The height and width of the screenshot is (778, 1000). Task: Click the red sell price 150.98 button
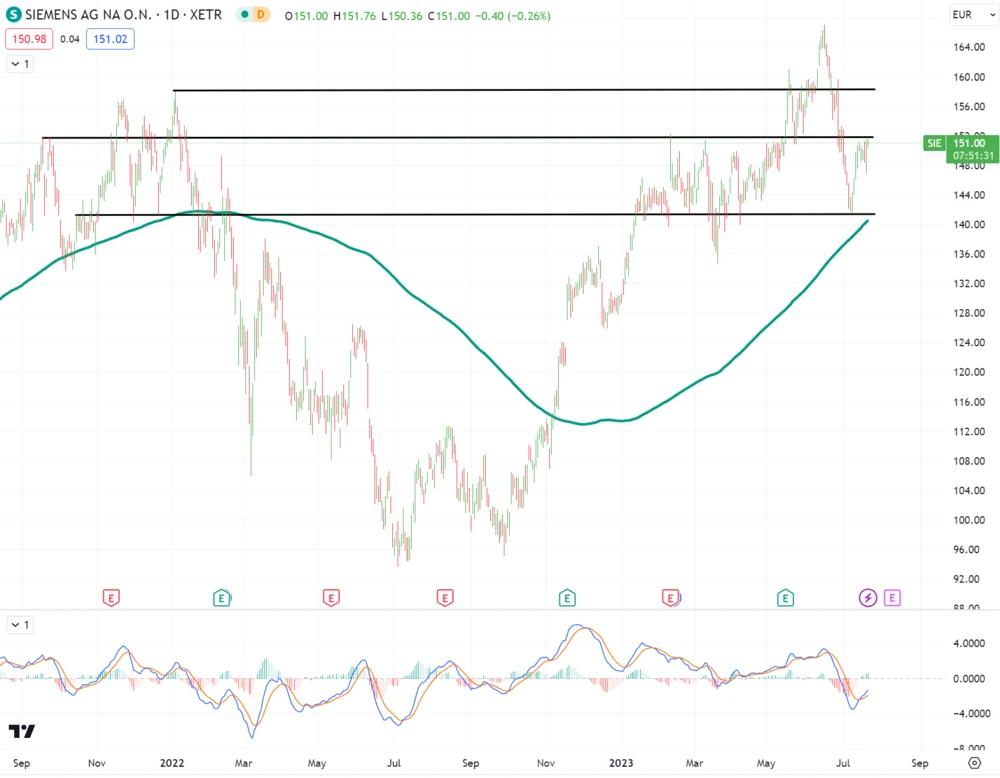[x=30, y=39]
